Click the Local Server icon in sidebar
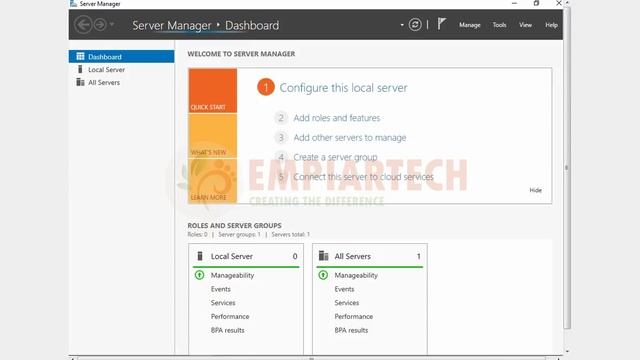The image size is (640, 360). pos(80,69)
